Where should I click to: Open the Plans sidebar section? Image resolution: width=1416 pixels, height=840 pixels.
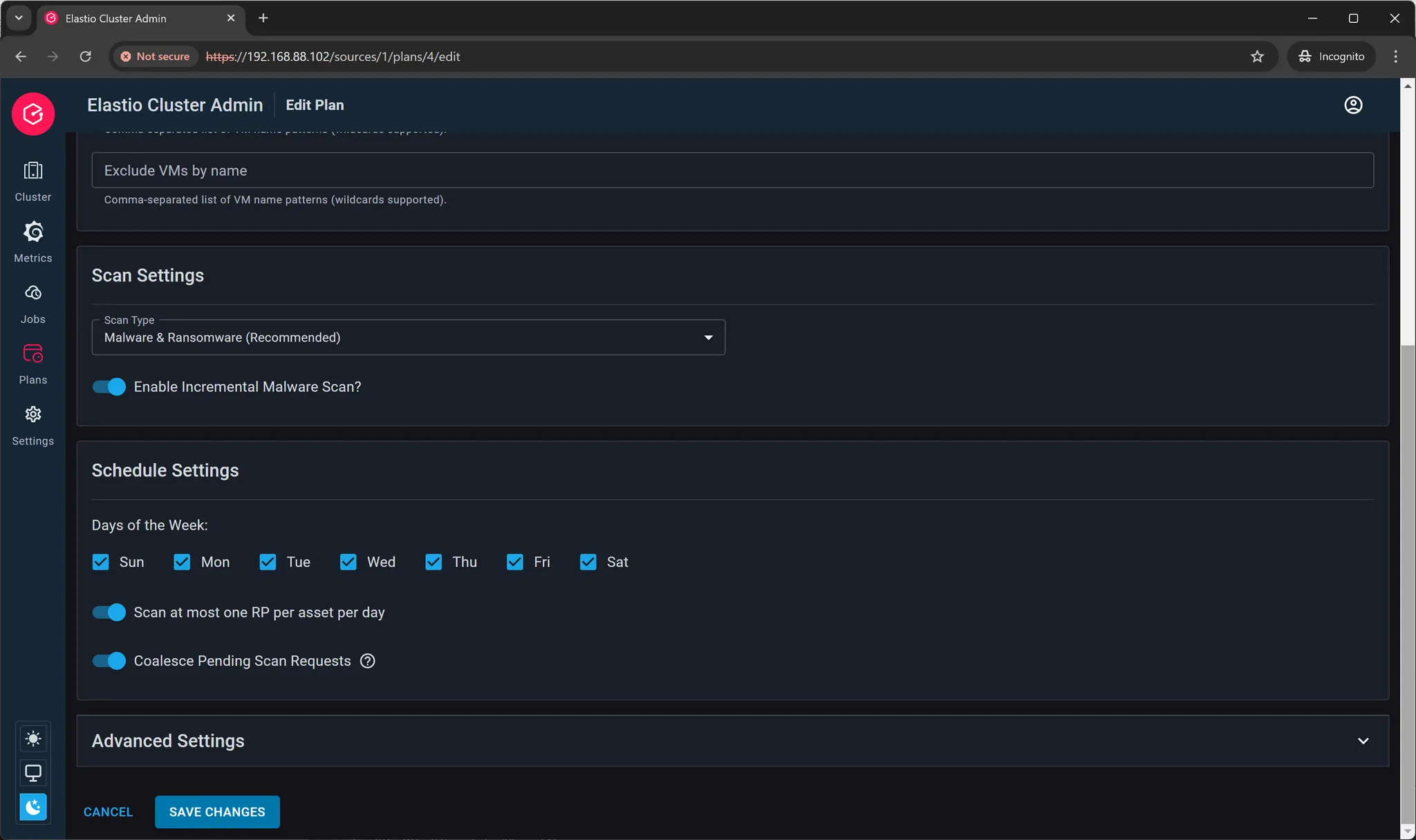click(x=33, y=364)
